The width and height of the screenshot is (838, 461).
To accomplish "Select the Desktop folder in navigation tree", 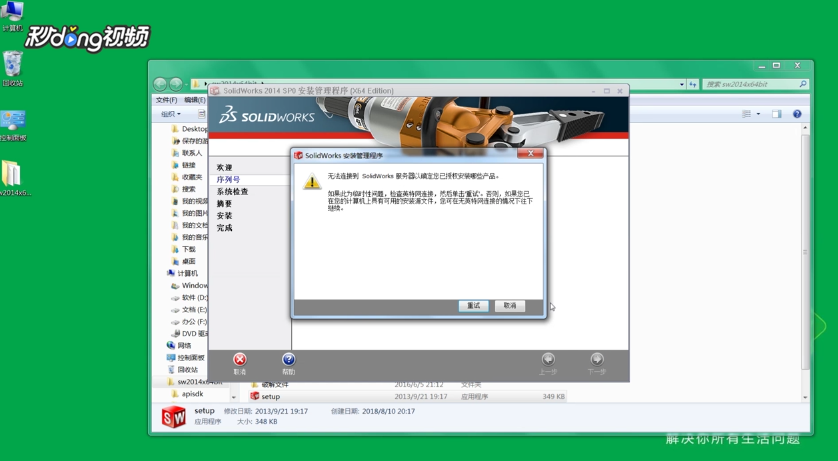I will [189, 129].
